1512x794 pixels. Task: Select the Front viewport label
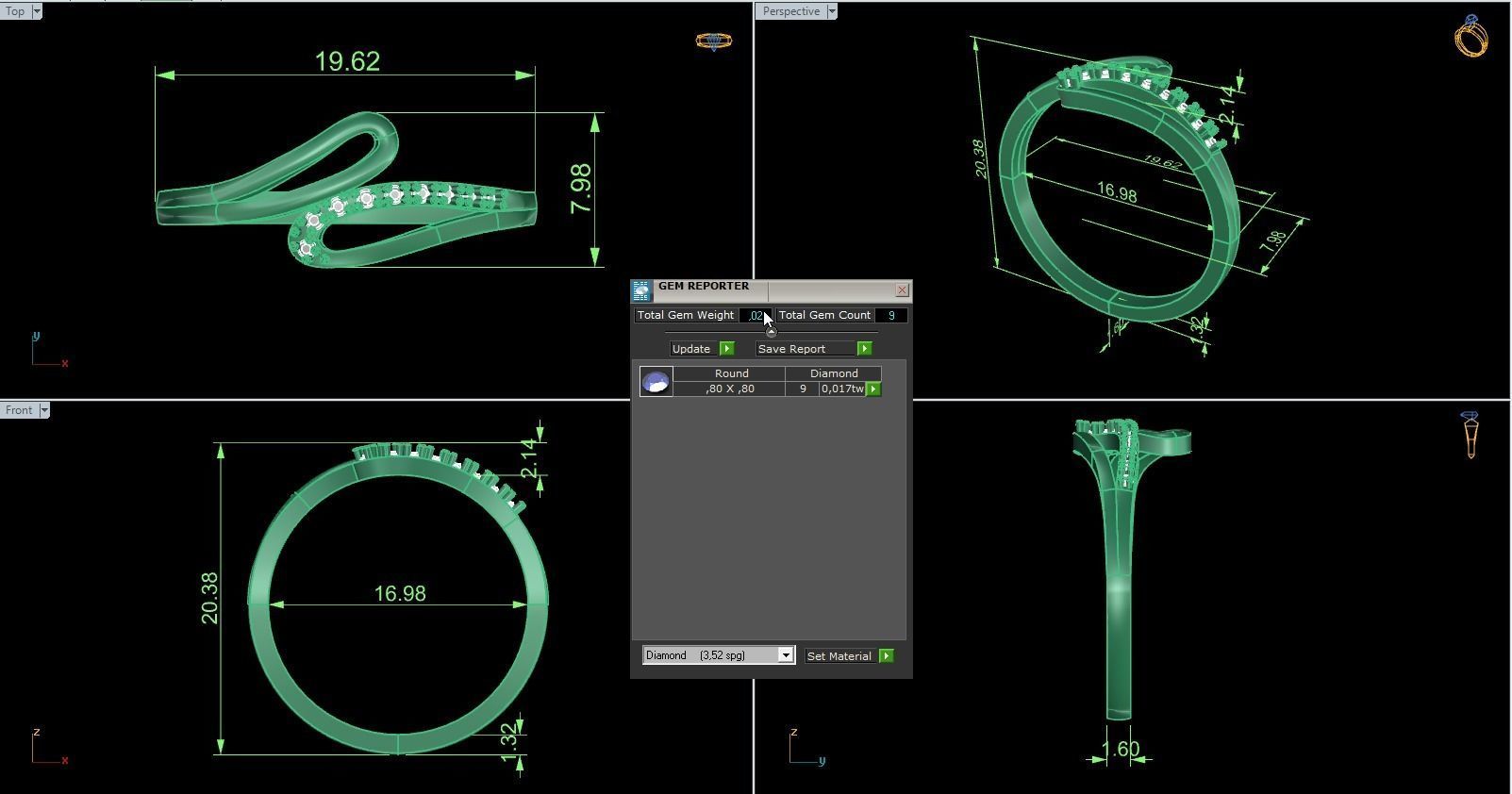tap(19, 410)
